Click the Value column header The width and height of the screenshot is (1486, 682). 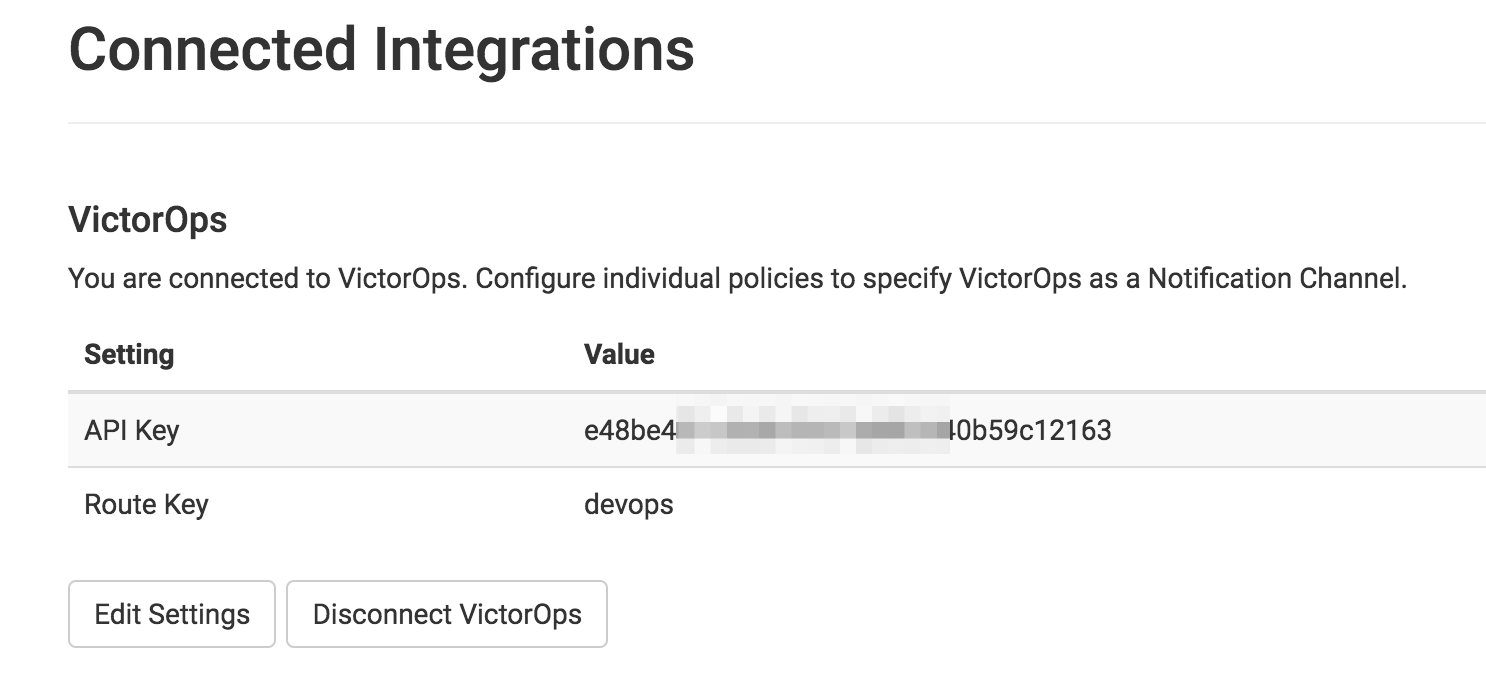[x=620, y=354]
